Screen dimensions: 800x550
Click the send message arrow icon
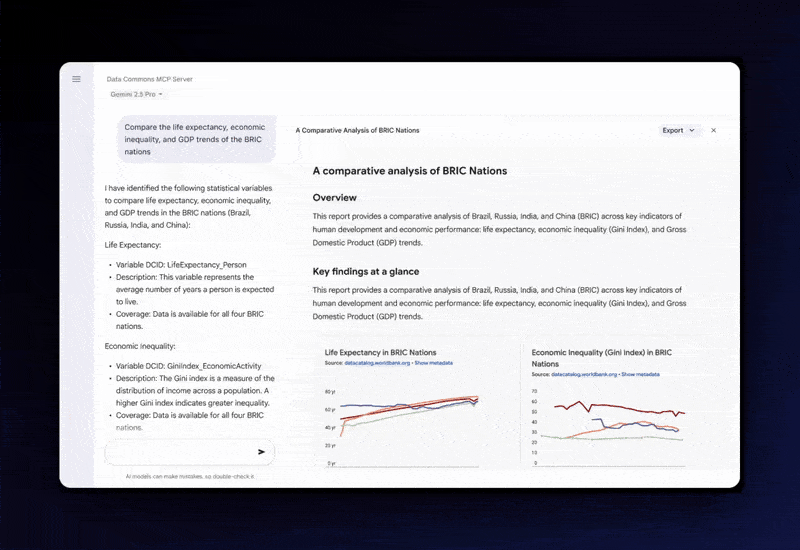261,452
